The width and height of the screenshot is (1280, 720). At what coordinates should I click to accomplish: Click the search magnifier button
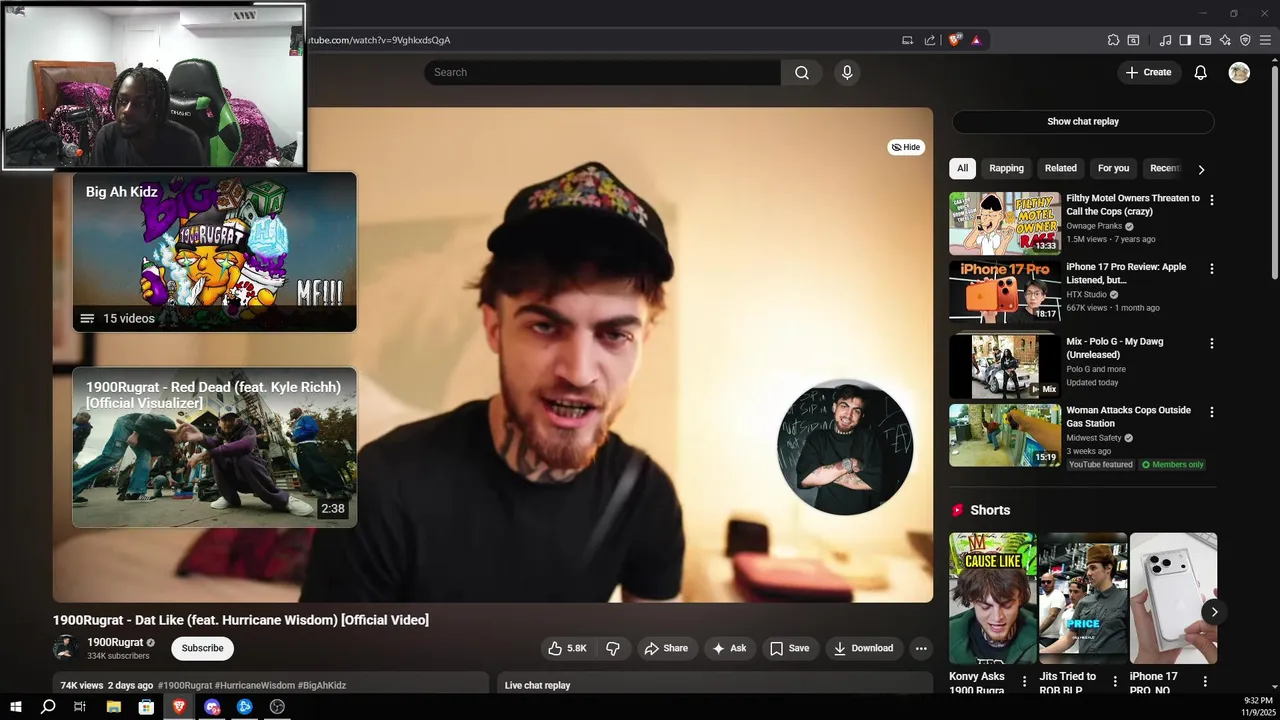pos(802,72)
